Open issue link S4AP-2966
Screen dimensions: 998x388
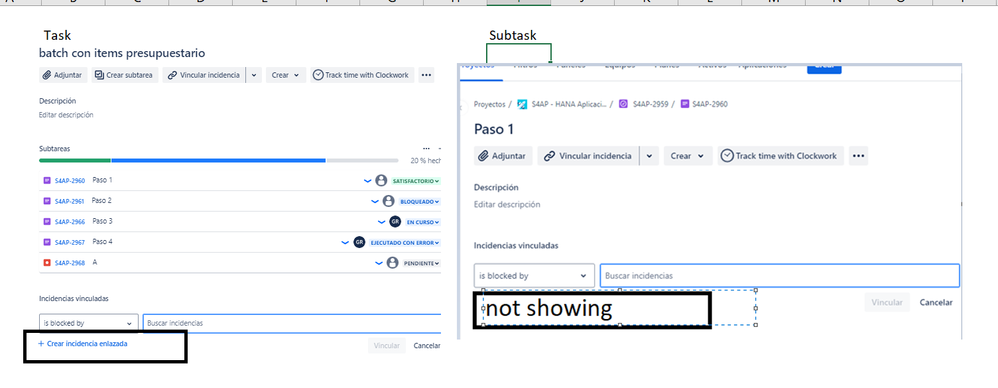69,221
